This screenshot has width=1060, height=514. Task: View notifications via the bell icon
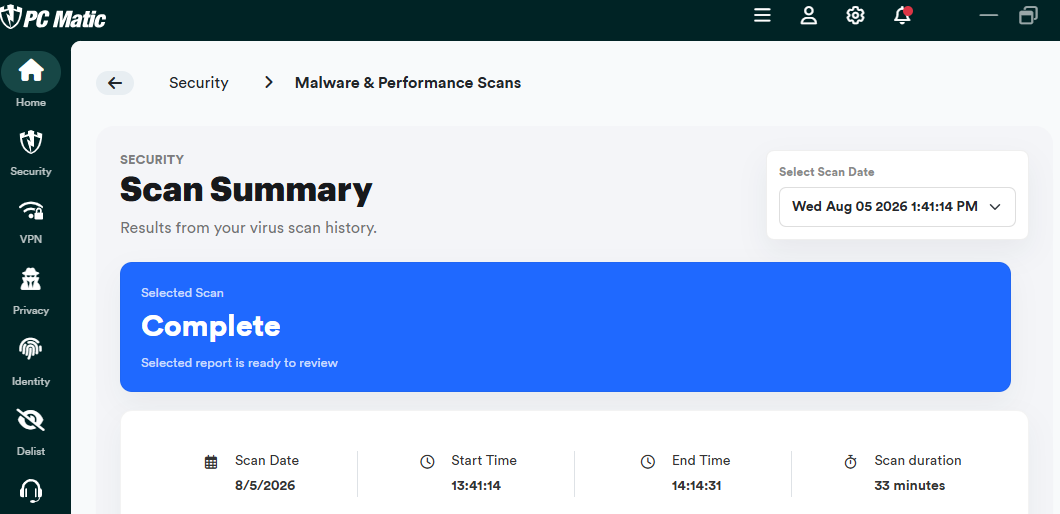pyautogui.click(x=902, y=16)
